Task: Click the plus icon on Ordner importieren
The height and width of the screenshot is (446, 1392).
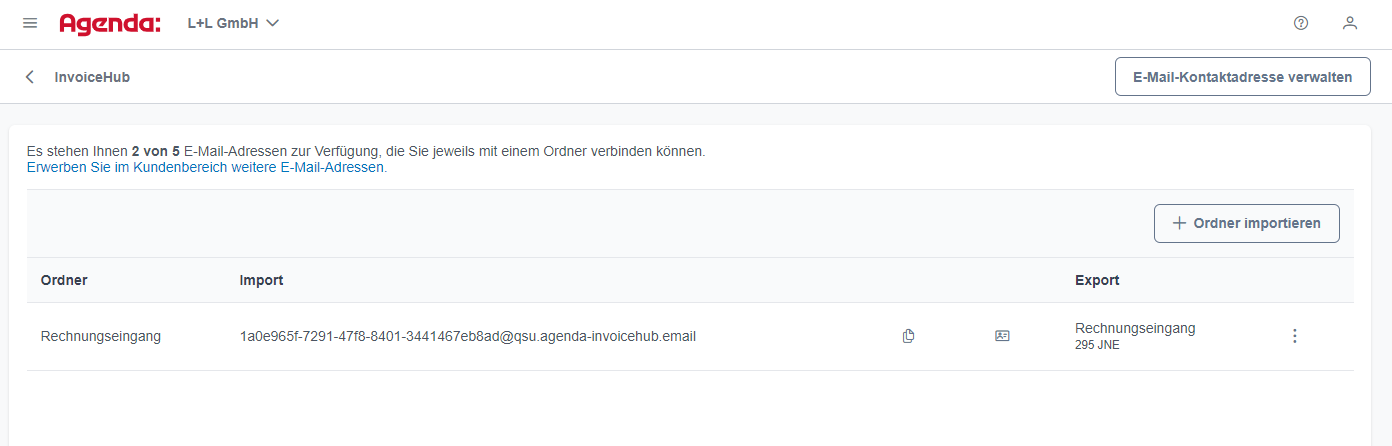Action: pyautogui.click(x=1179, y=223)
